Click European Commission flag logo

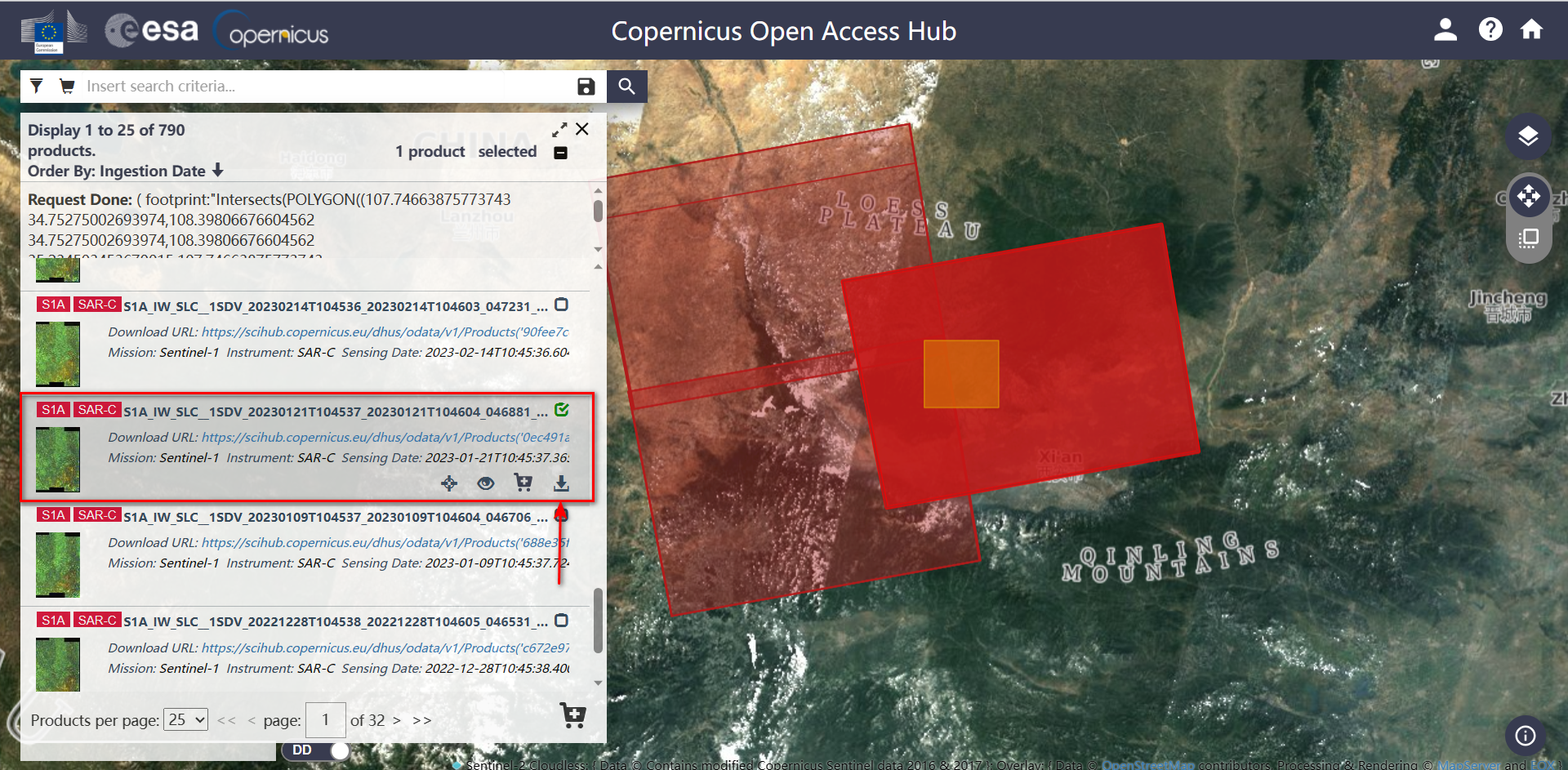53,32
